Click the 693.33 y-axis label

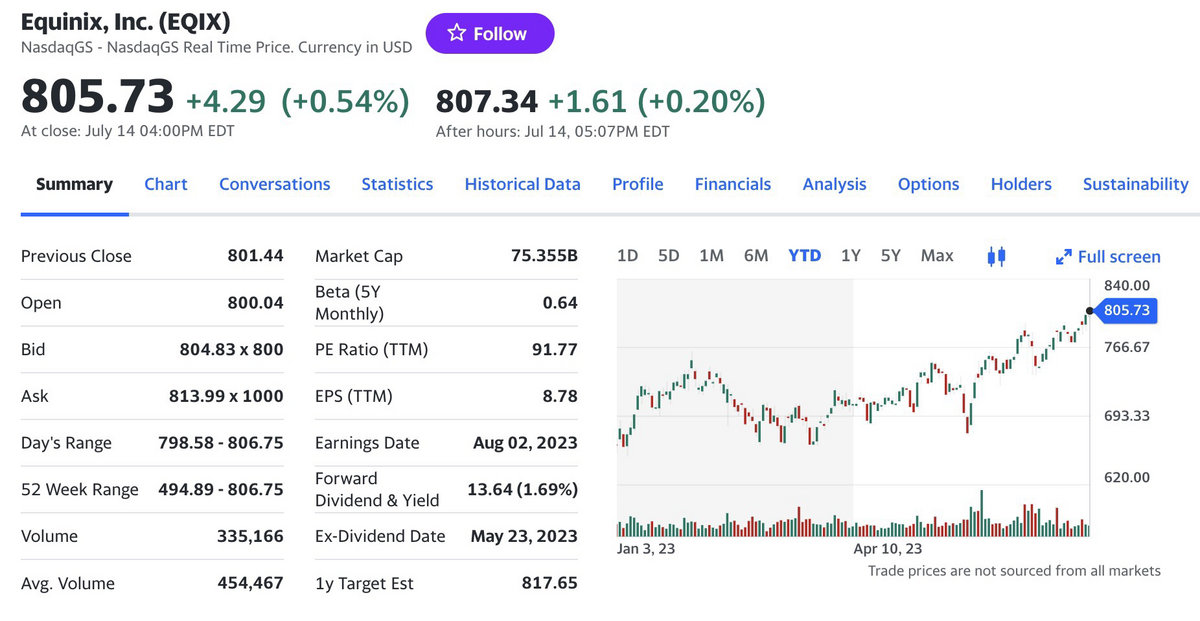(1126, 416)
